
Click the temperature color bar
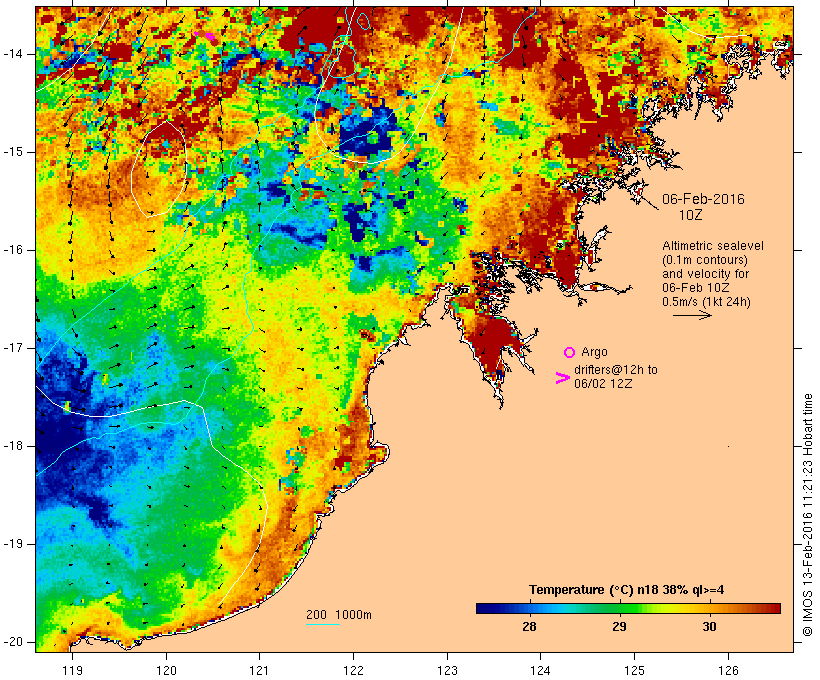pyautogui.click(x=628, y=608)
